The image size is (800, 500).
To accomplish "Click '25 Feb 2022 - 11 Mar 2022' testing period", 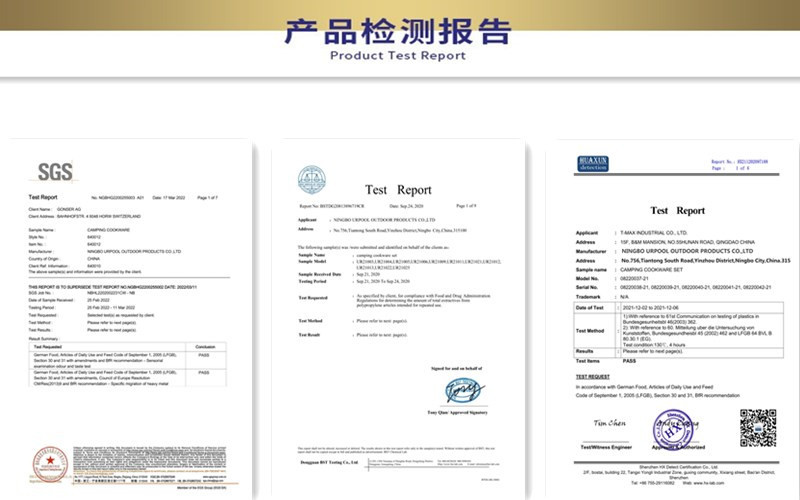I will (111, 308).
